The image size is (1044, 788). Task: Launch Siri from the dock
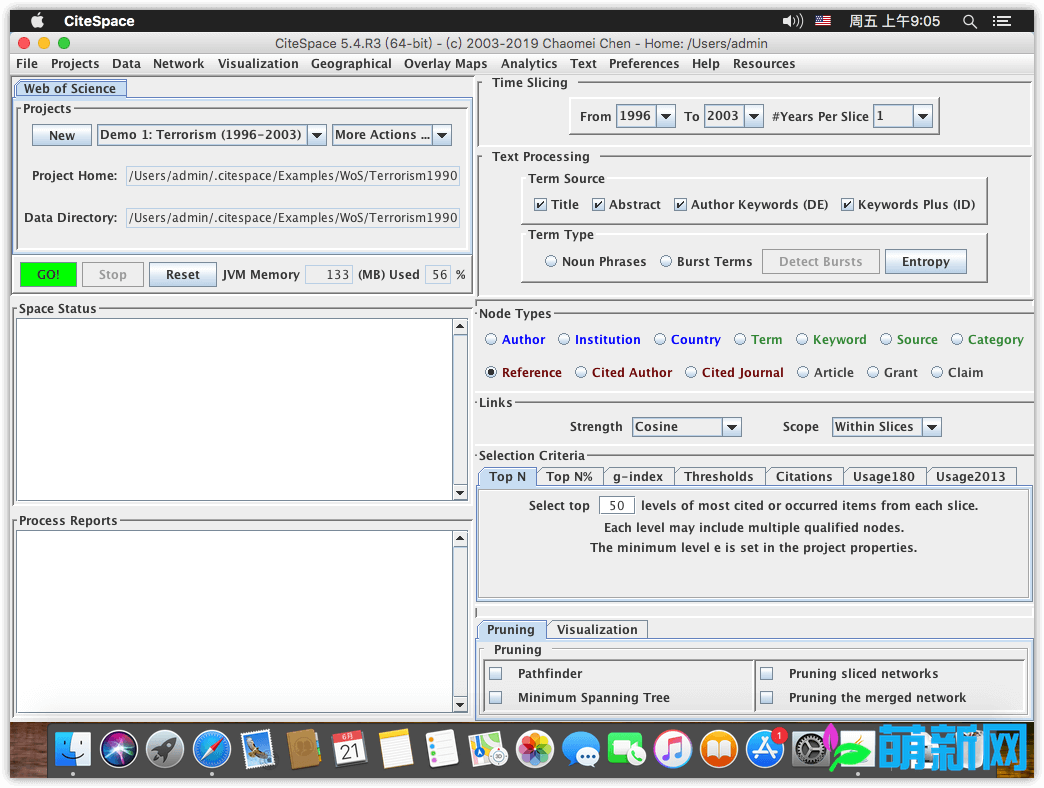click(x=119, y=749)
